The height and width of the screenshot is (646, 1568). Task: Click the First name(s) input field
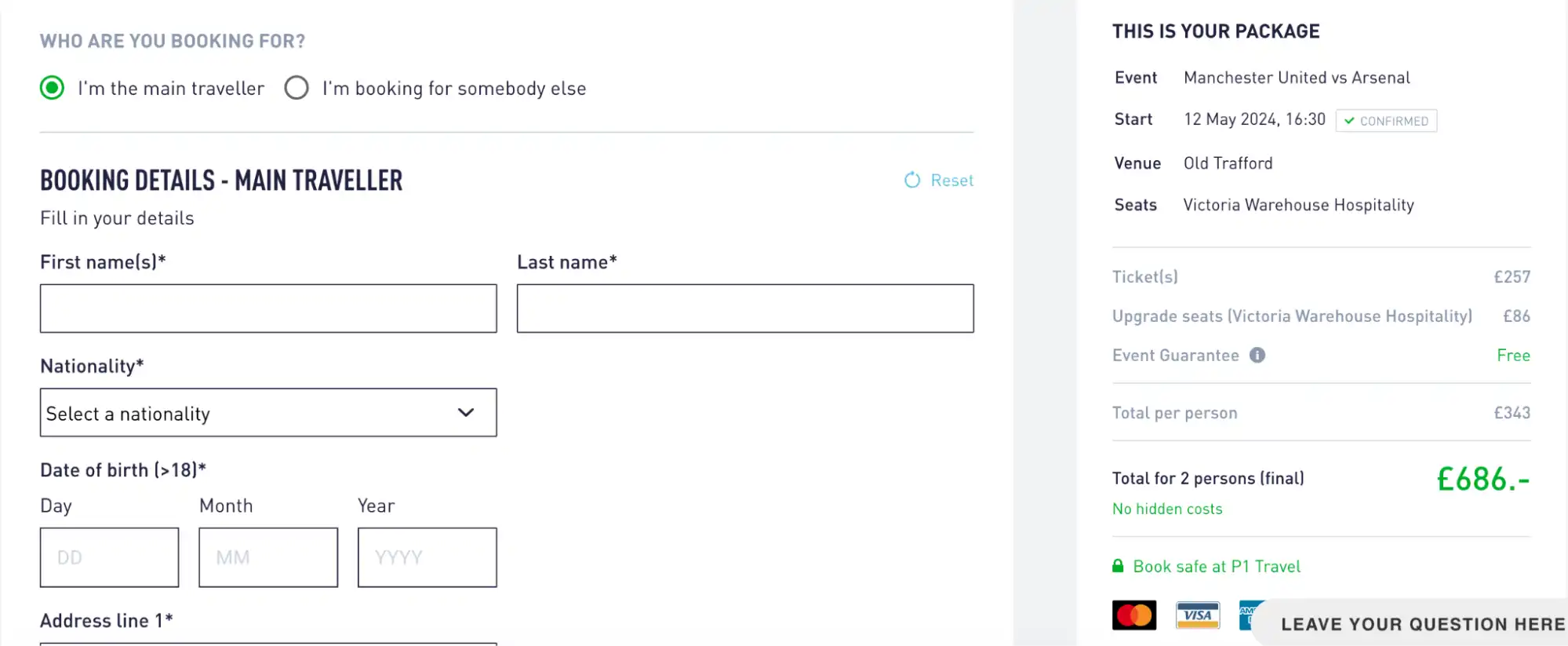(x=267, y=308)
